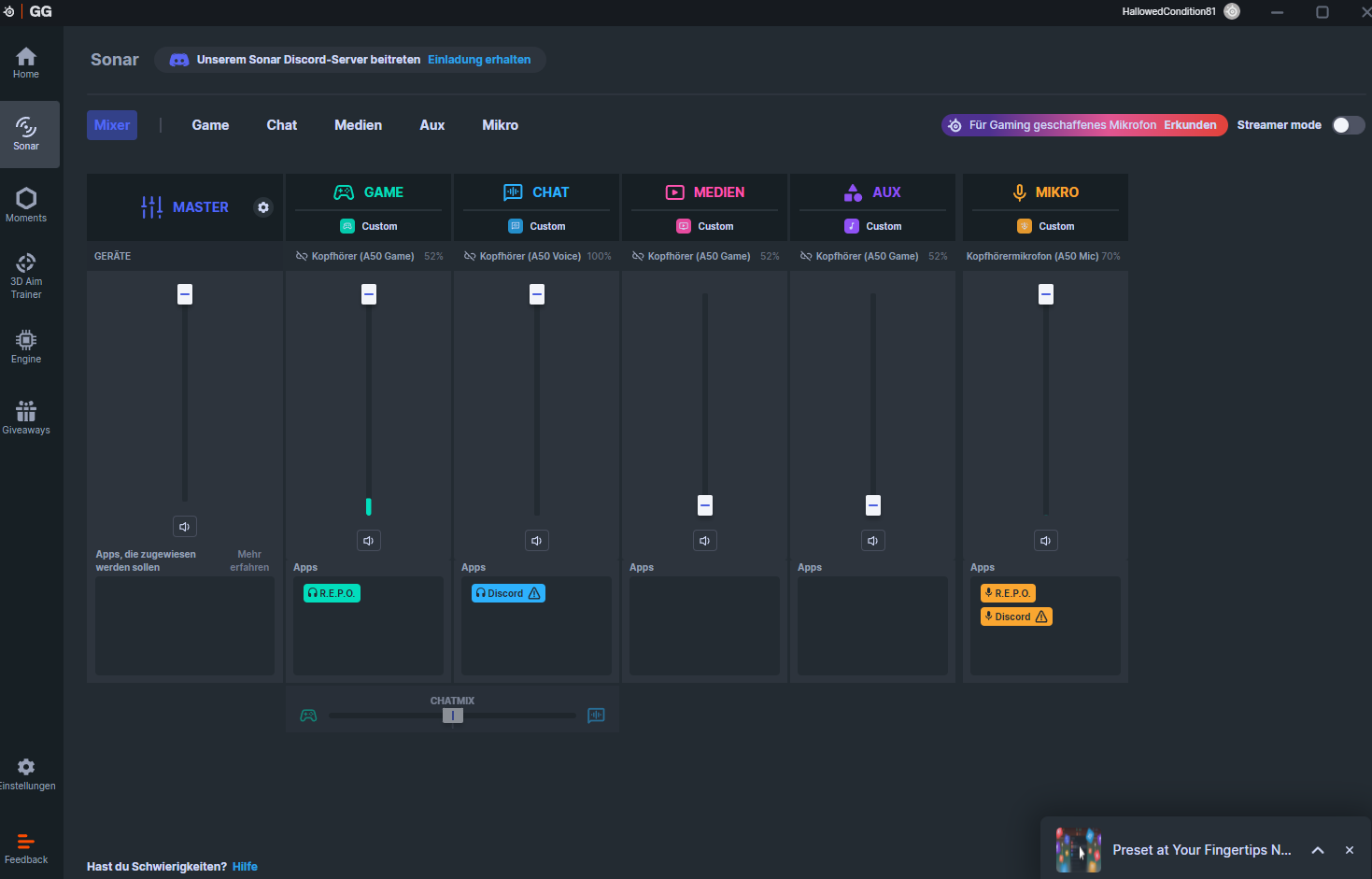The width and height of the screenshot is (1372, 879).
Task: Switch to the Chat tab
Action: click(x=282, y=125)
